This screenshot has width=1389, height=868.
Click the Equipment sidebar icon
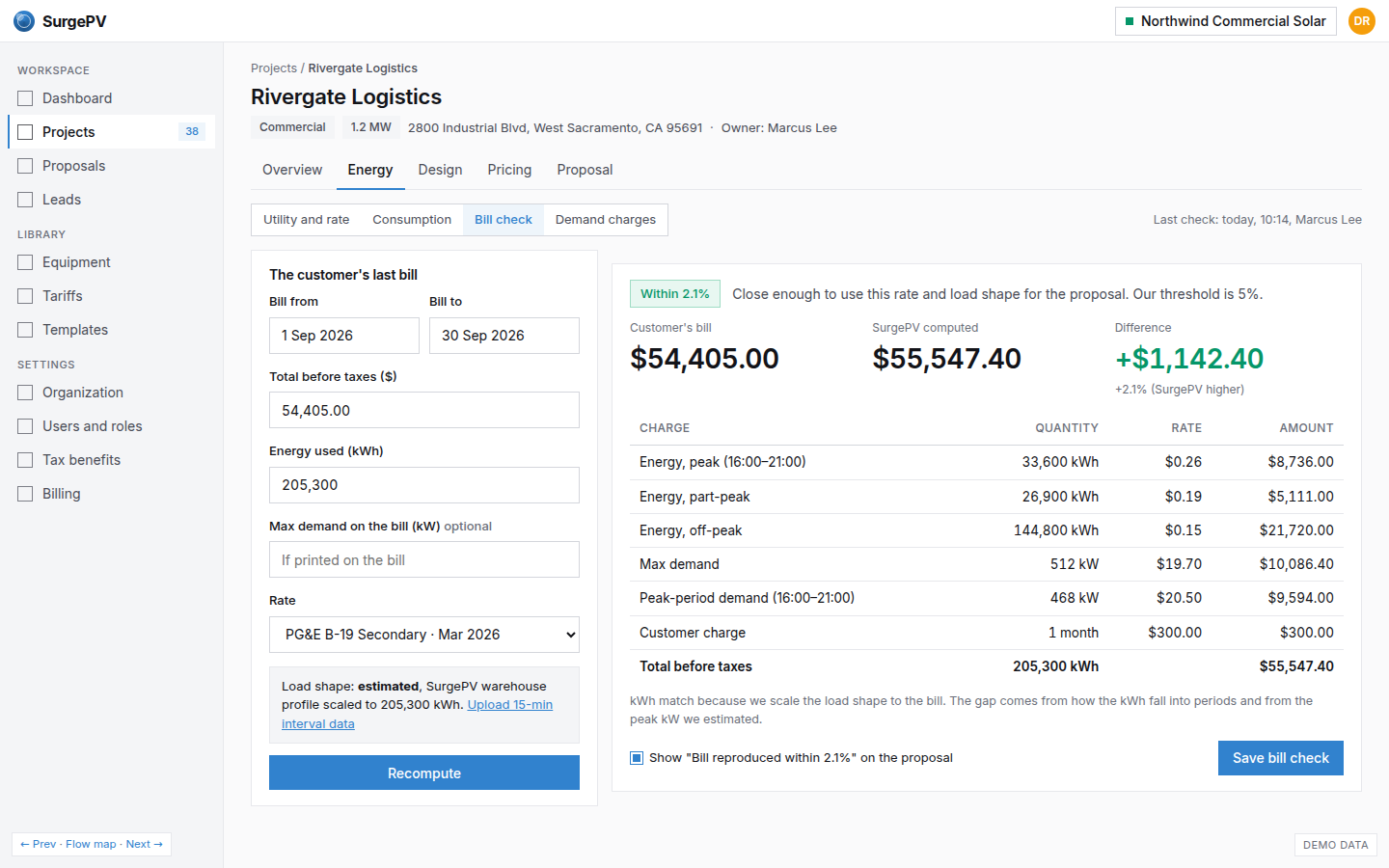click(25, 262)
